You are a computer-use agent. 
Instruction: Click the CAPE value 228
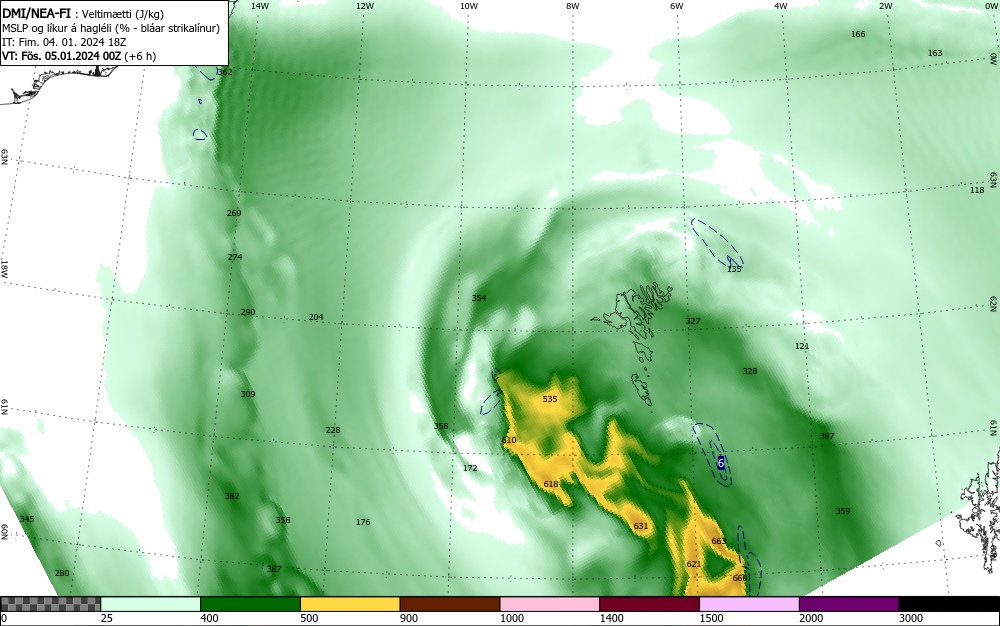pos(333,430)
